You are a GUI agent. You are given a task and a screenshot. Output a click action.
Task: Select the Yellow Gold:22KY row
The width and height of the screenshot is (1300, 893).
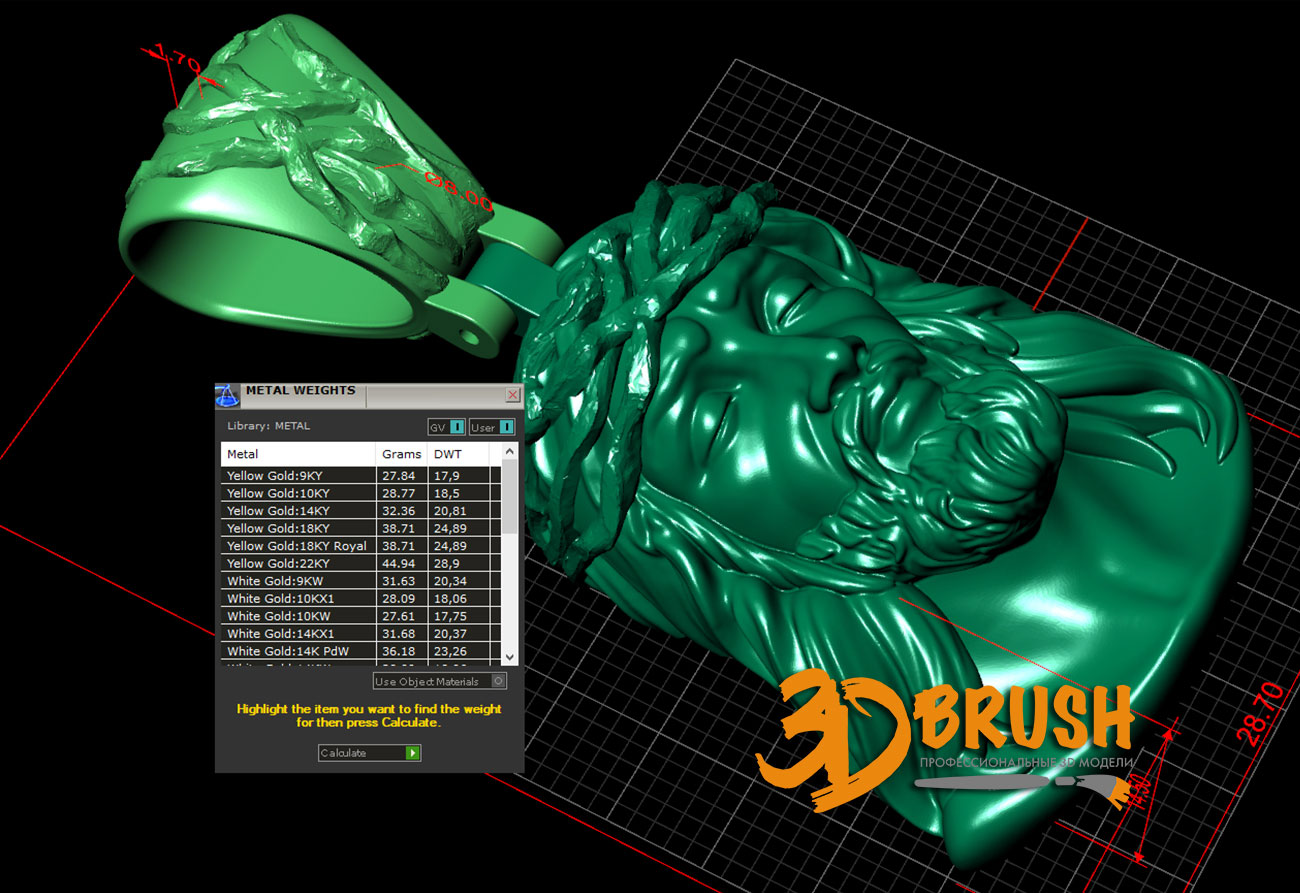click(x=361, y=563)
